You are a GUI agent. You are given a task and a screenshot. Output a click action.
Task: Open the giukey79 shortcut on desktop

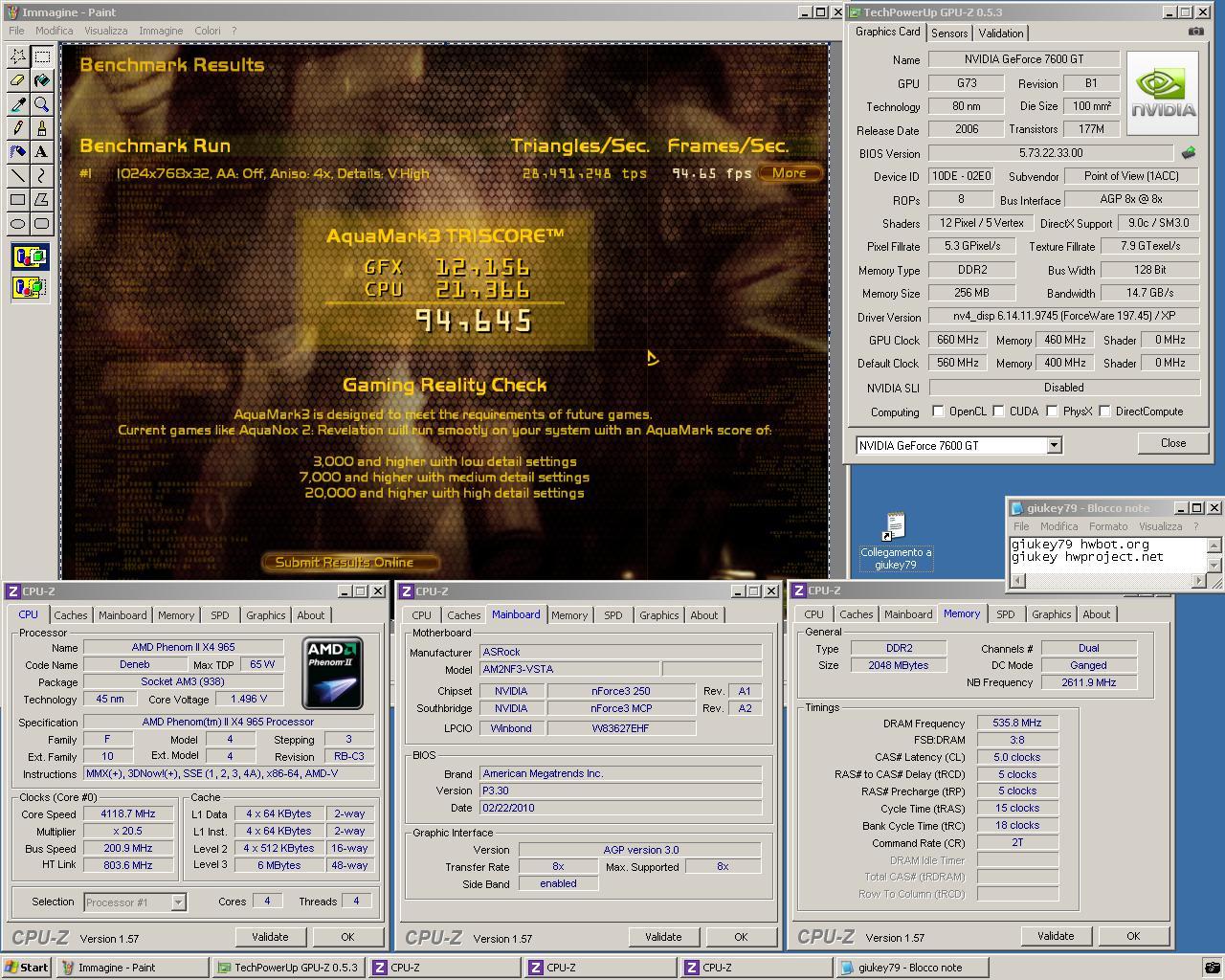896,541
